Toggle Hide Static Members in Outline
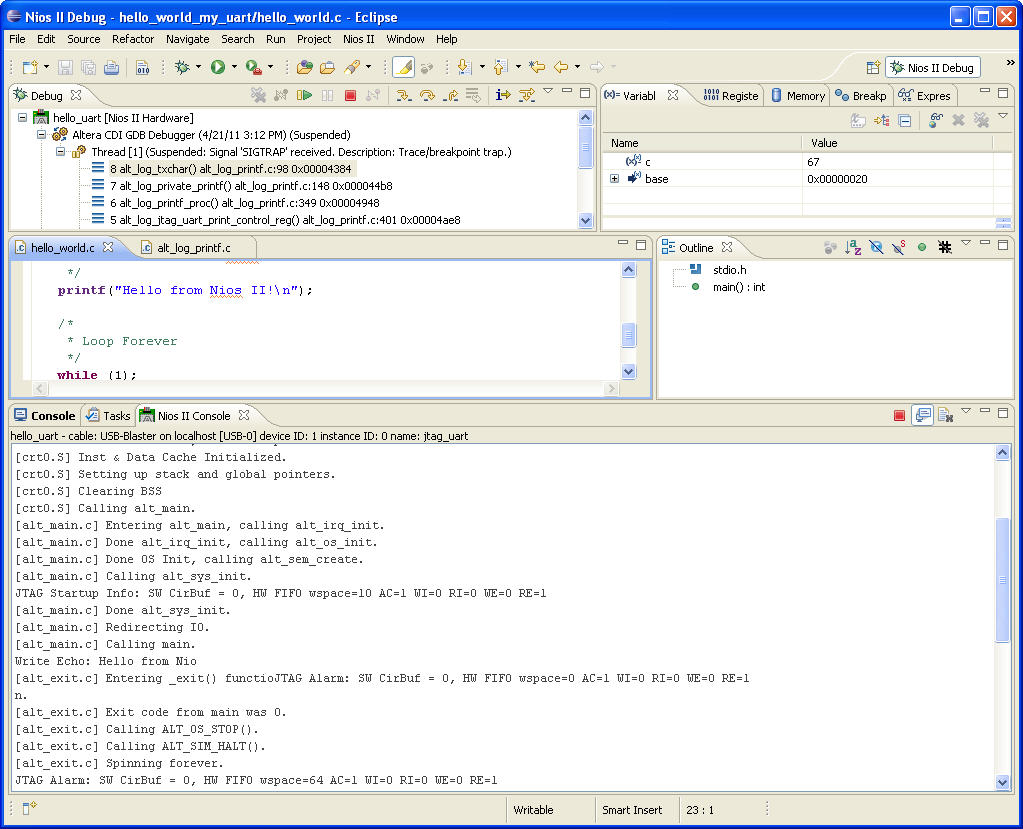Image resolution: width=1023 pixels, height=829 pixels. pos(899,247)
